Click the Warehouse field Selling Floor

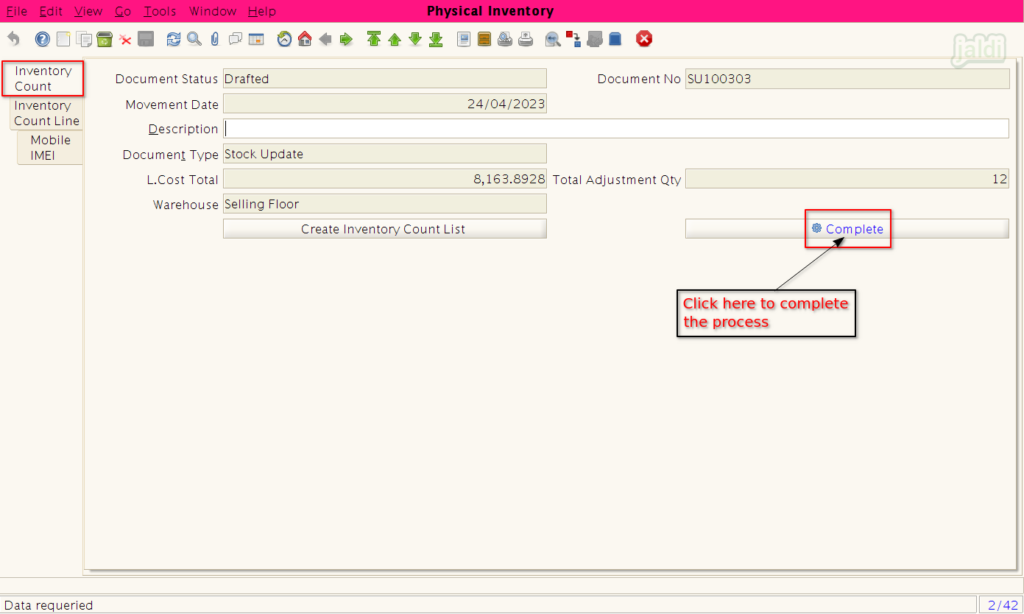pyautogui.click(x=385, y=204)
